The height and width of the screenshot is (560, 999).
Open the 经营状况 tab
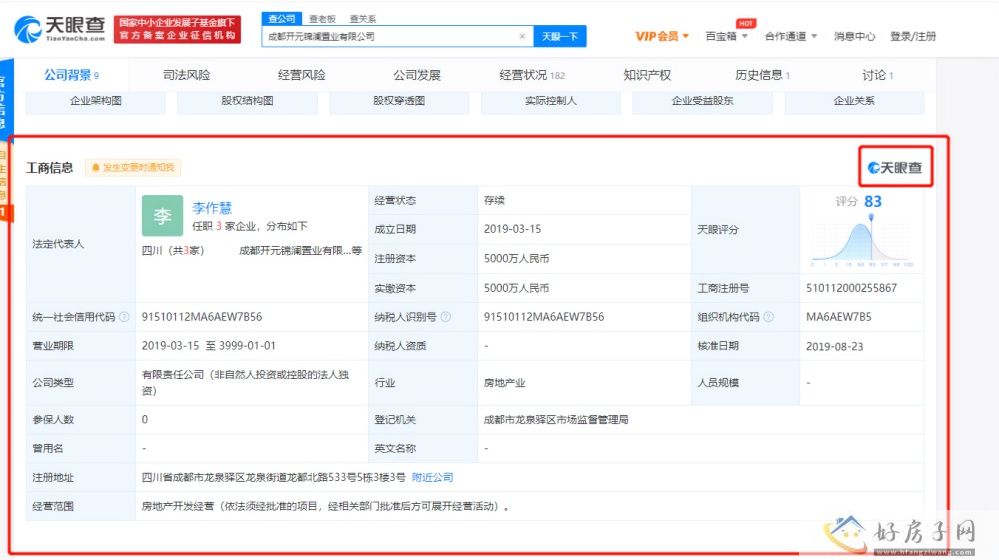tap(532, 75)
